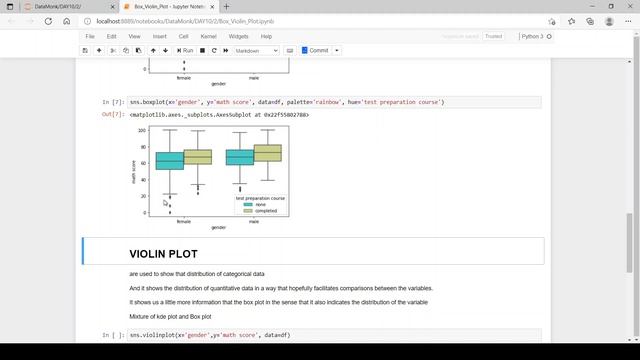640x360 pixels.
Task: Open the tab actions menu icon
Action: pyautogui.click(x=10, y=7)
